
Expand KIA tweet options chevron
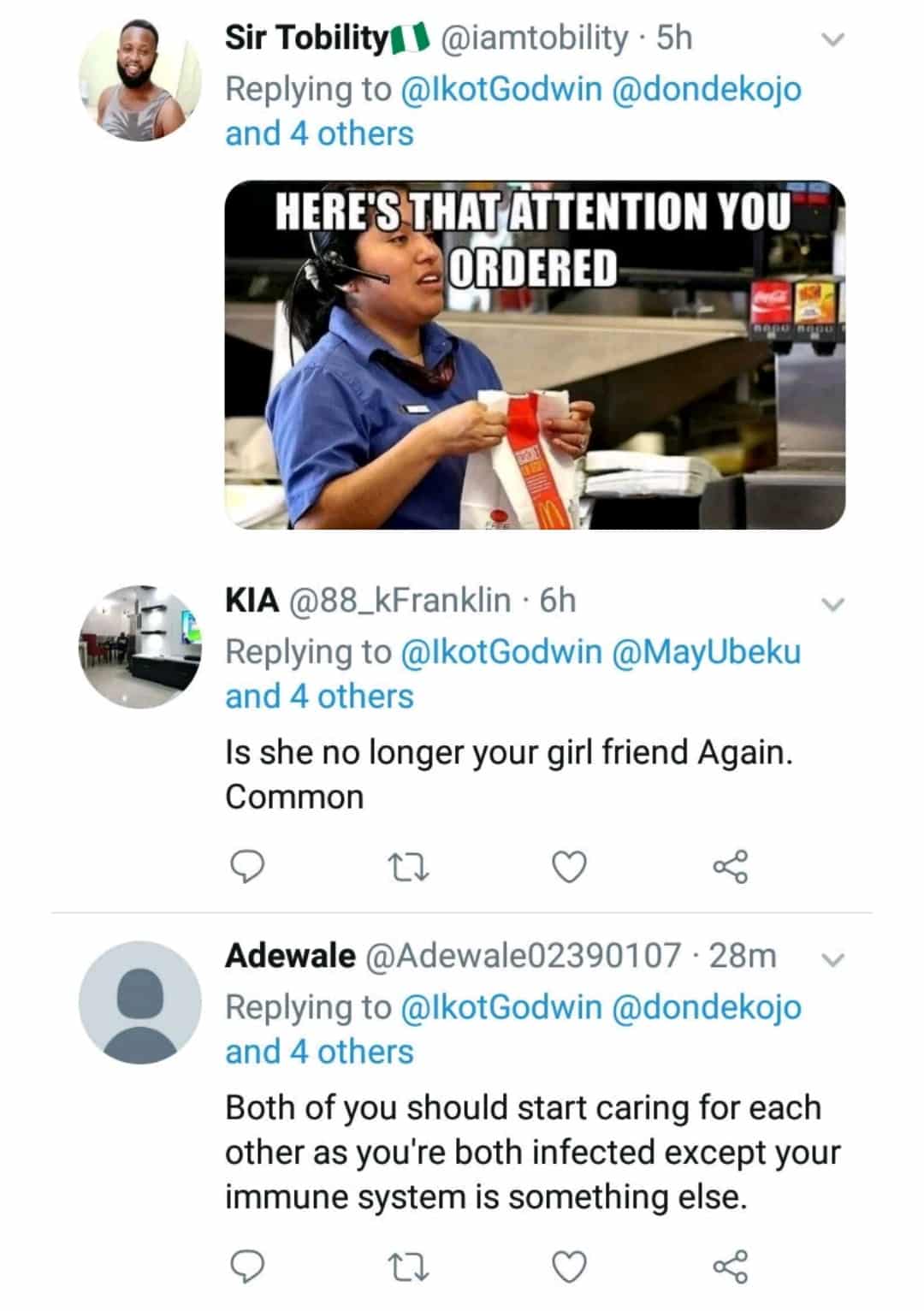832,603
